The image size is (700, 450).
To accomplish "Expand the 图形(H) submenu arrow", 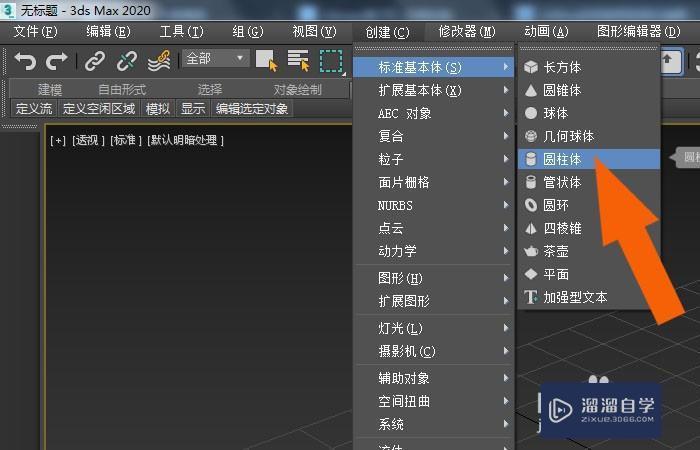I will click(x=506, y=278).
